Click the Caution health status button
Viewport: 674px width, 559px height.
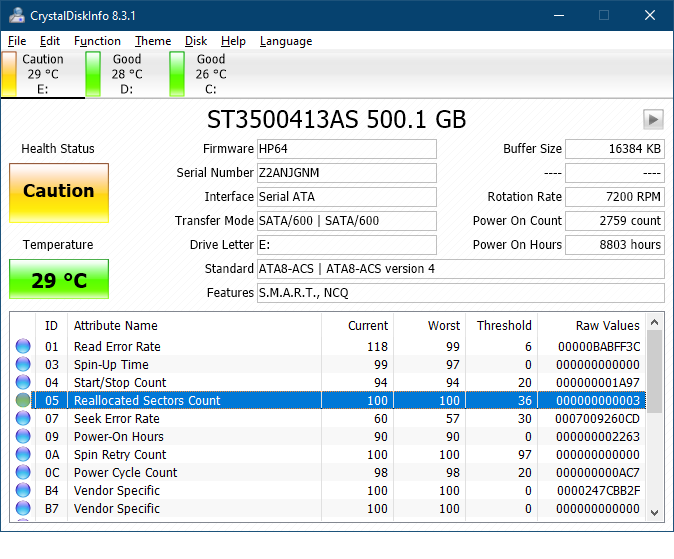[x=59, y=193]
